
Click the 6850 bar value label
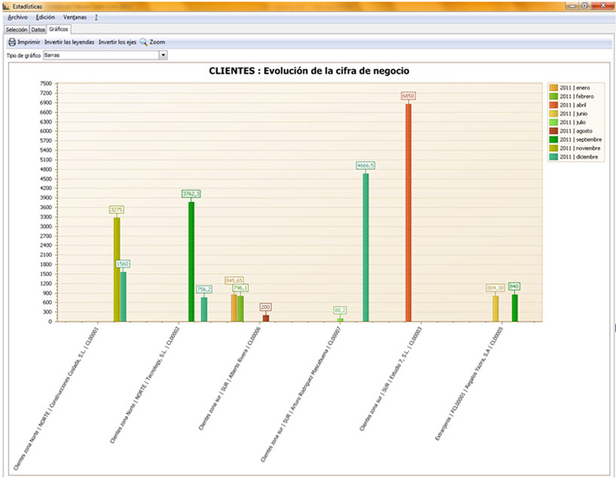point(408,96)
